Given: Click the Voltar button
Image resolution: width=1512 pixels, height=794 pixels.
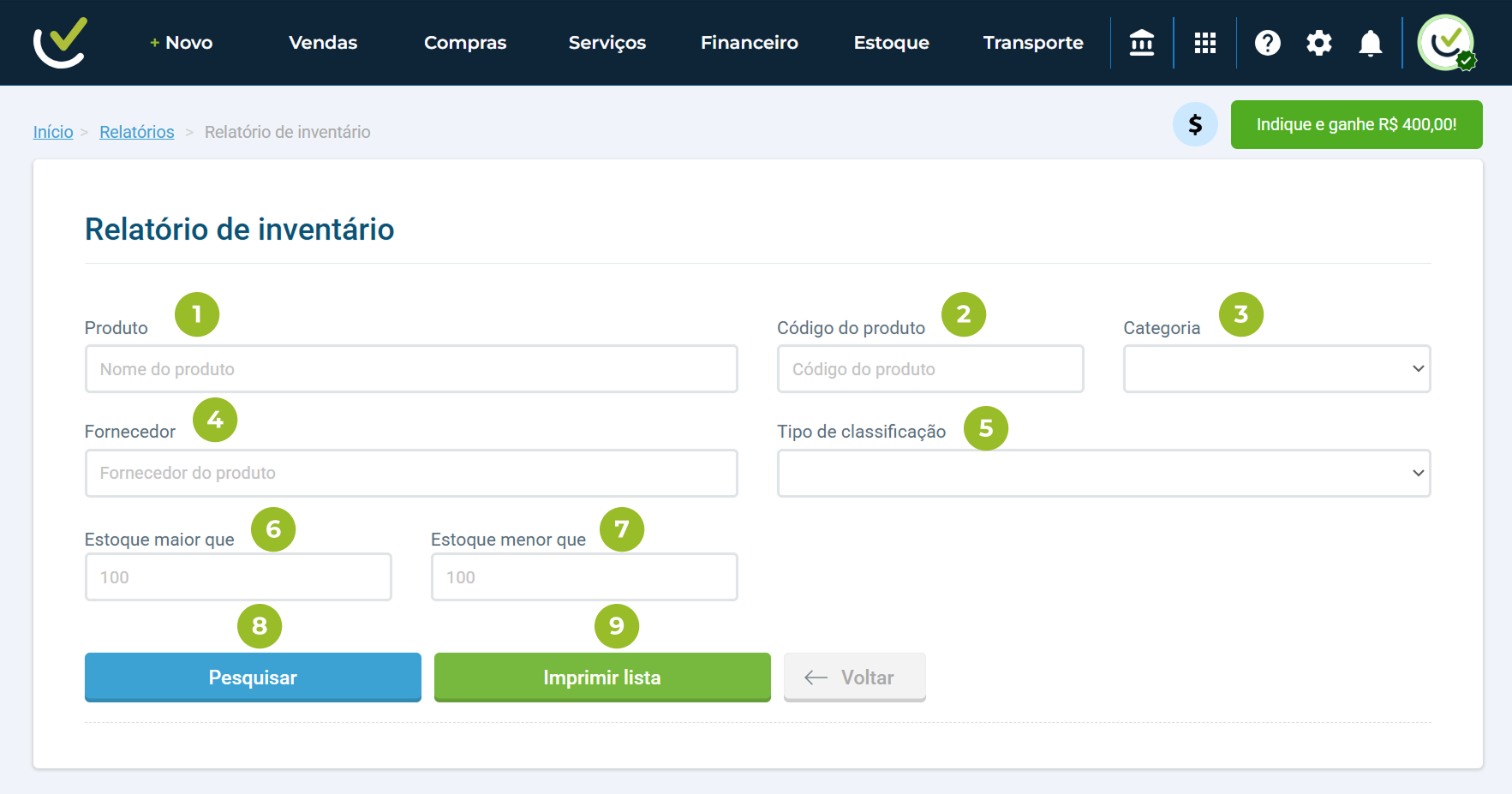Looking at the screenshot, I should click(x=855, y=678).
